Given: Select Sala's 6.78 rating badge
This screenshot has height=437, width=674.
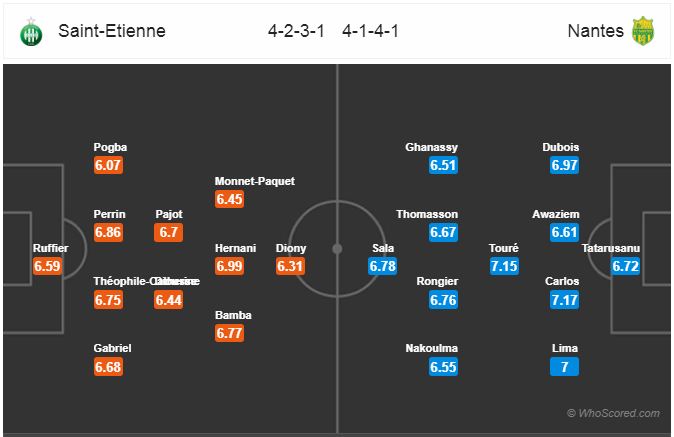Looking at the screenshot, I should coord(383,266).
